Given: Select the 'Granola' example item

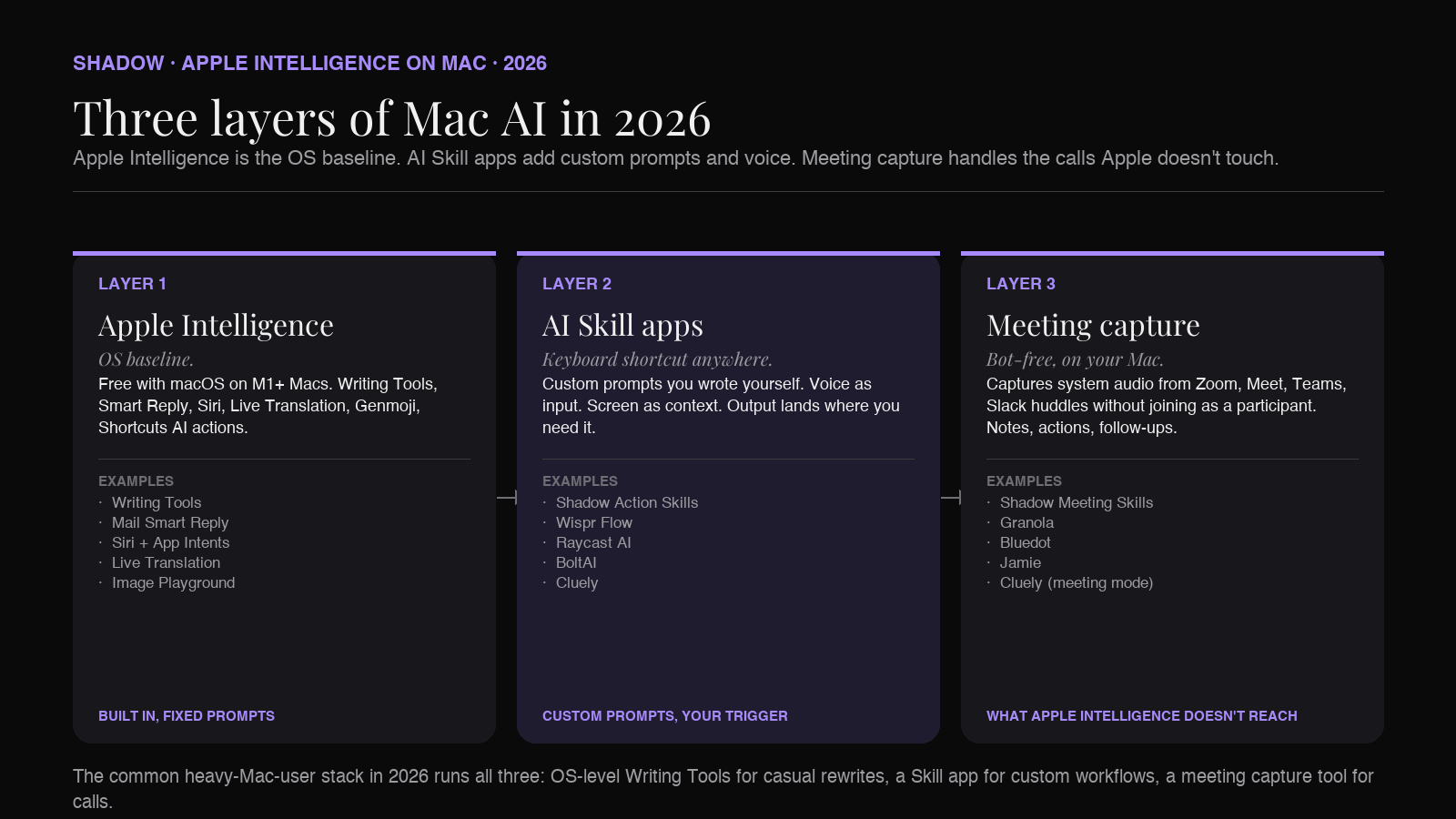Looking at the screenshot, I should [x=1026, y=522].
